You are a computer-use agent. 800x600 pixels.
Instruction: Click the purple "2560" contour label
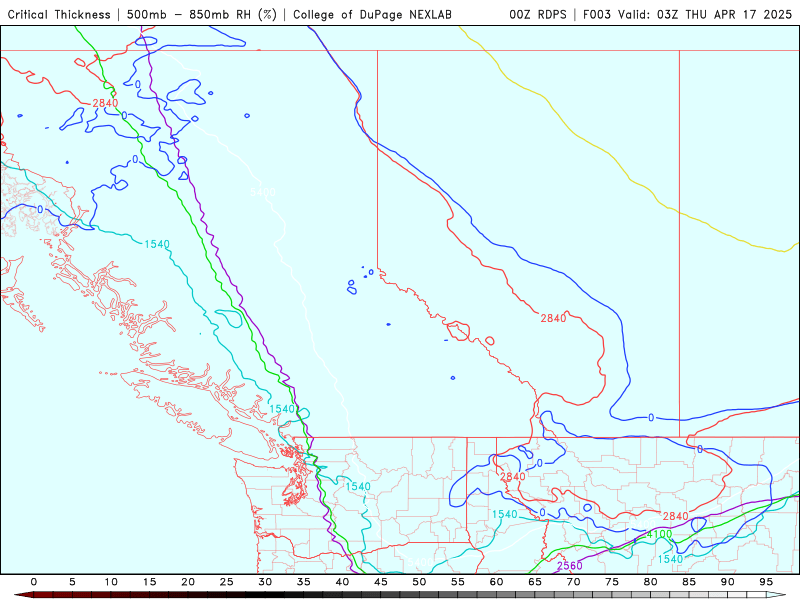coord(569,565)
